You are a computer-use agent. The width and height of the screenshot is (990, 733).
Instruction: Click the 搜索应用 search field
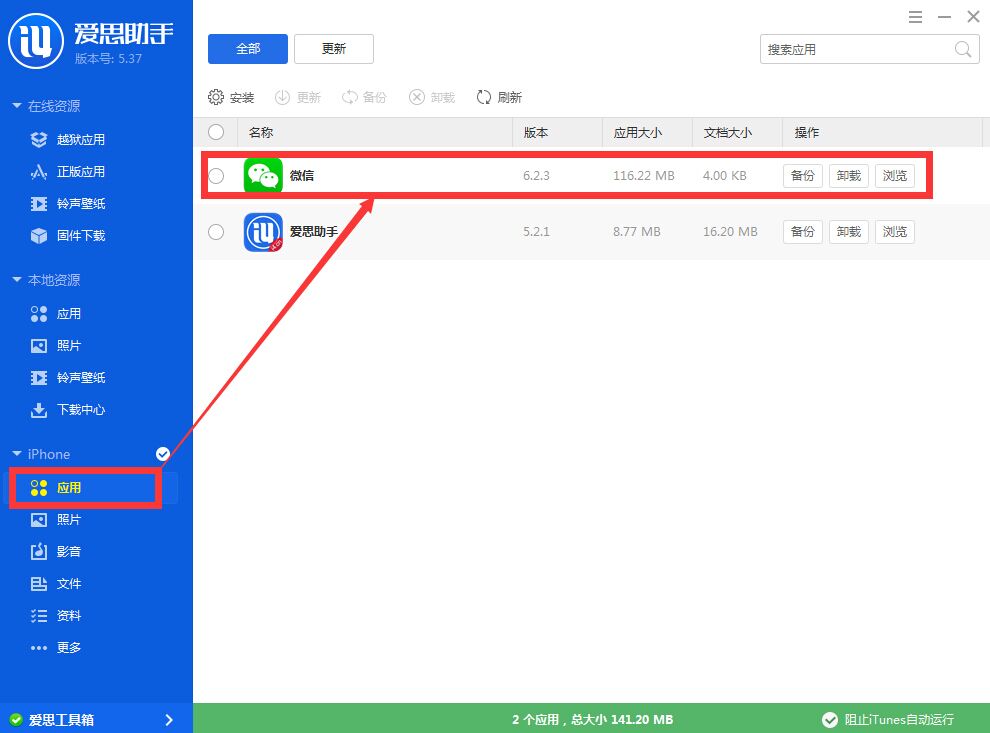coord(860,48)
